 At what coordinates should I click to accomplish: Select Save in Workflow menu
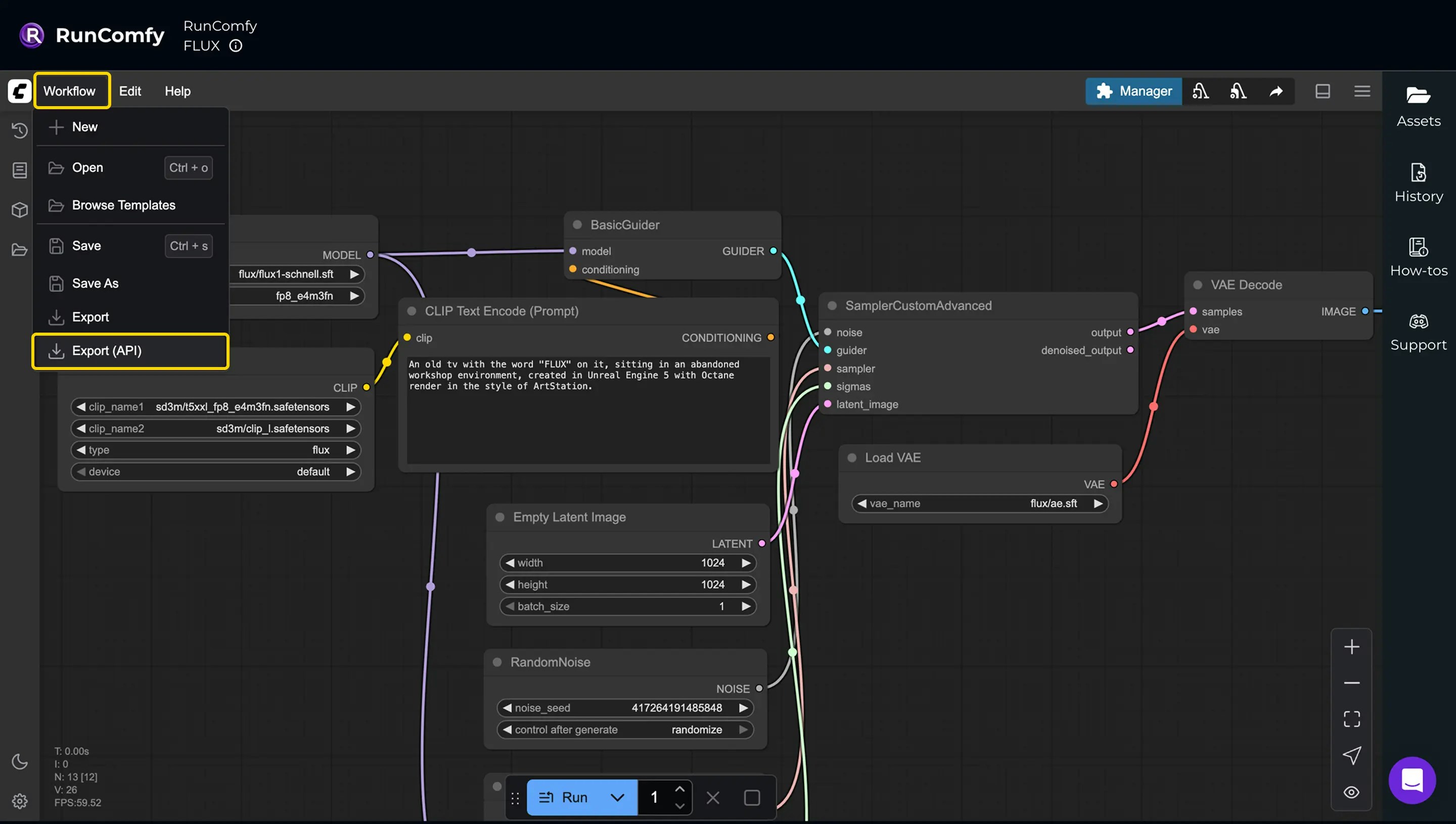[131, 246]
